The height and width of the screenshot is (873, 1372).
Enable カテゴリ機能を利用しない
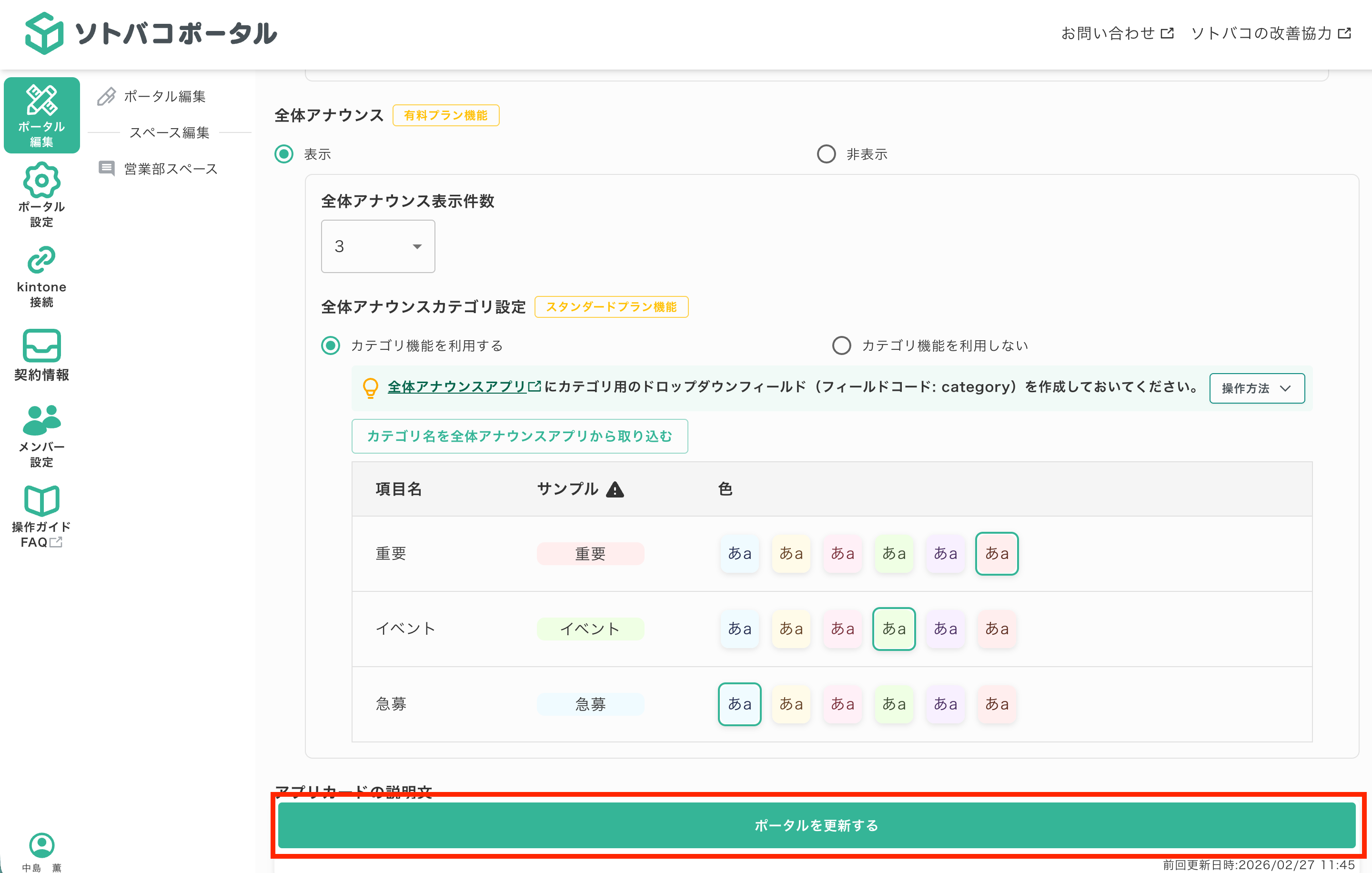pos(842,345)
